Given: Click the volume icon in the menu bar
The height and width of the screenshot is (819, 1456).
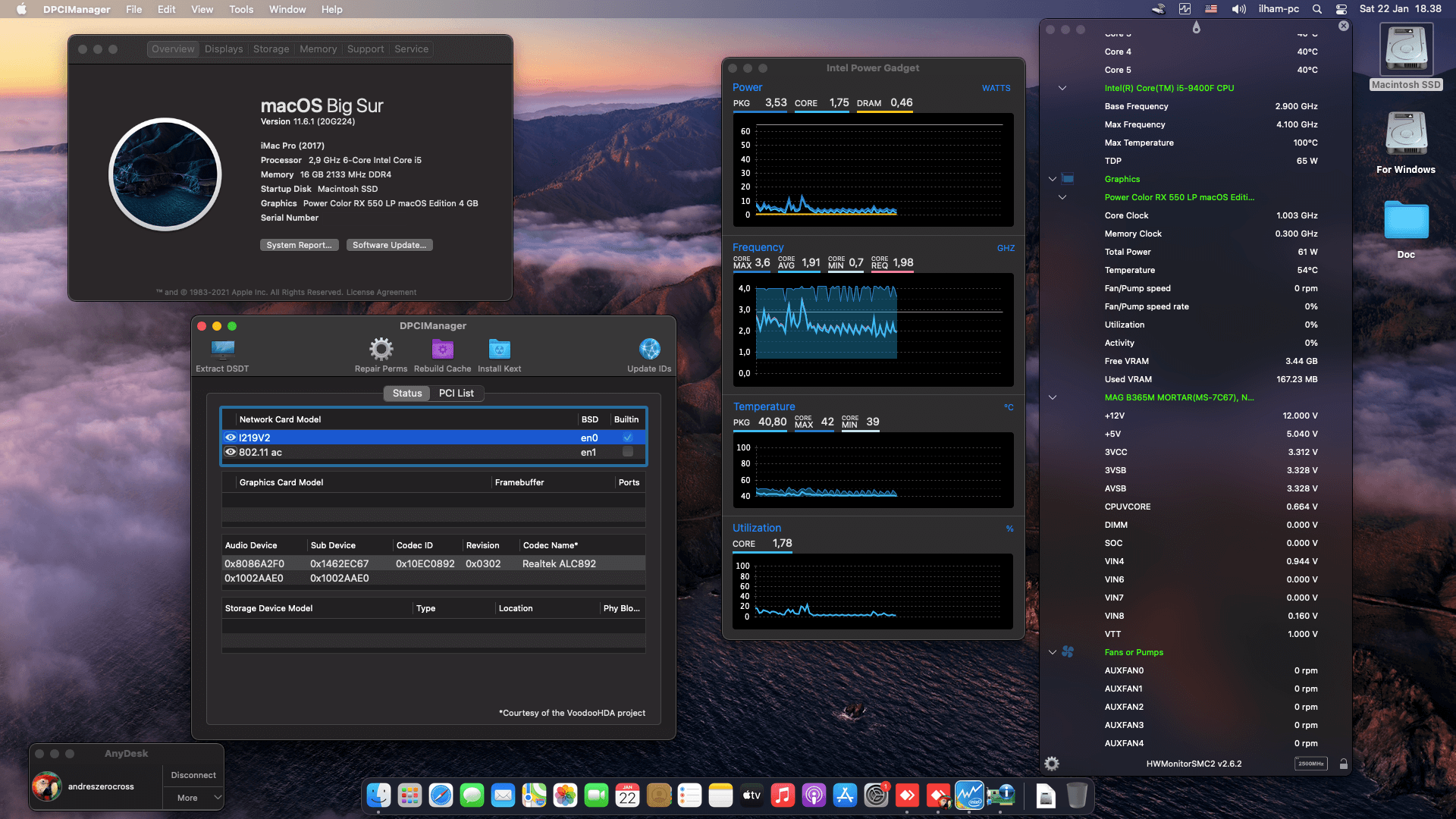Looking at the screenshot, I should 1239,9.
